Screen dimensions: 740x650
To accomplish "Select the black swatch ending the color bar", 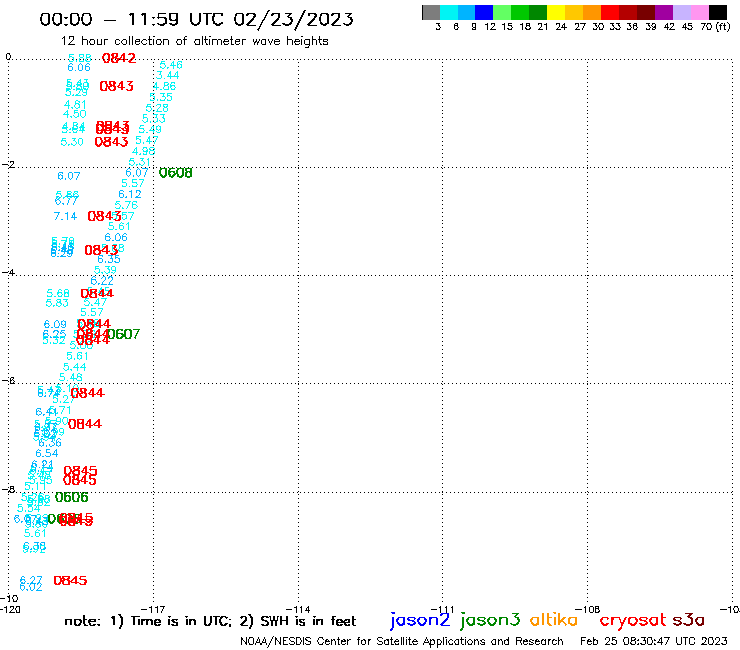I will 718,12.
